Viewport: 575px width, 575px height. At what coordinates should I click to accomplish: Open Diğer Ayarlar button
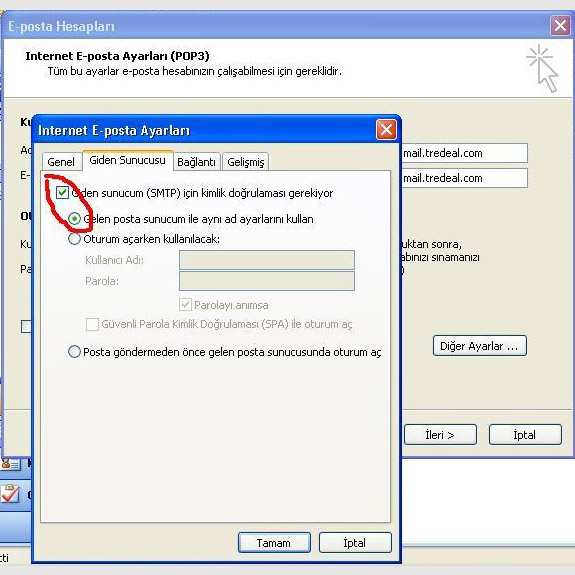[480, 346]
